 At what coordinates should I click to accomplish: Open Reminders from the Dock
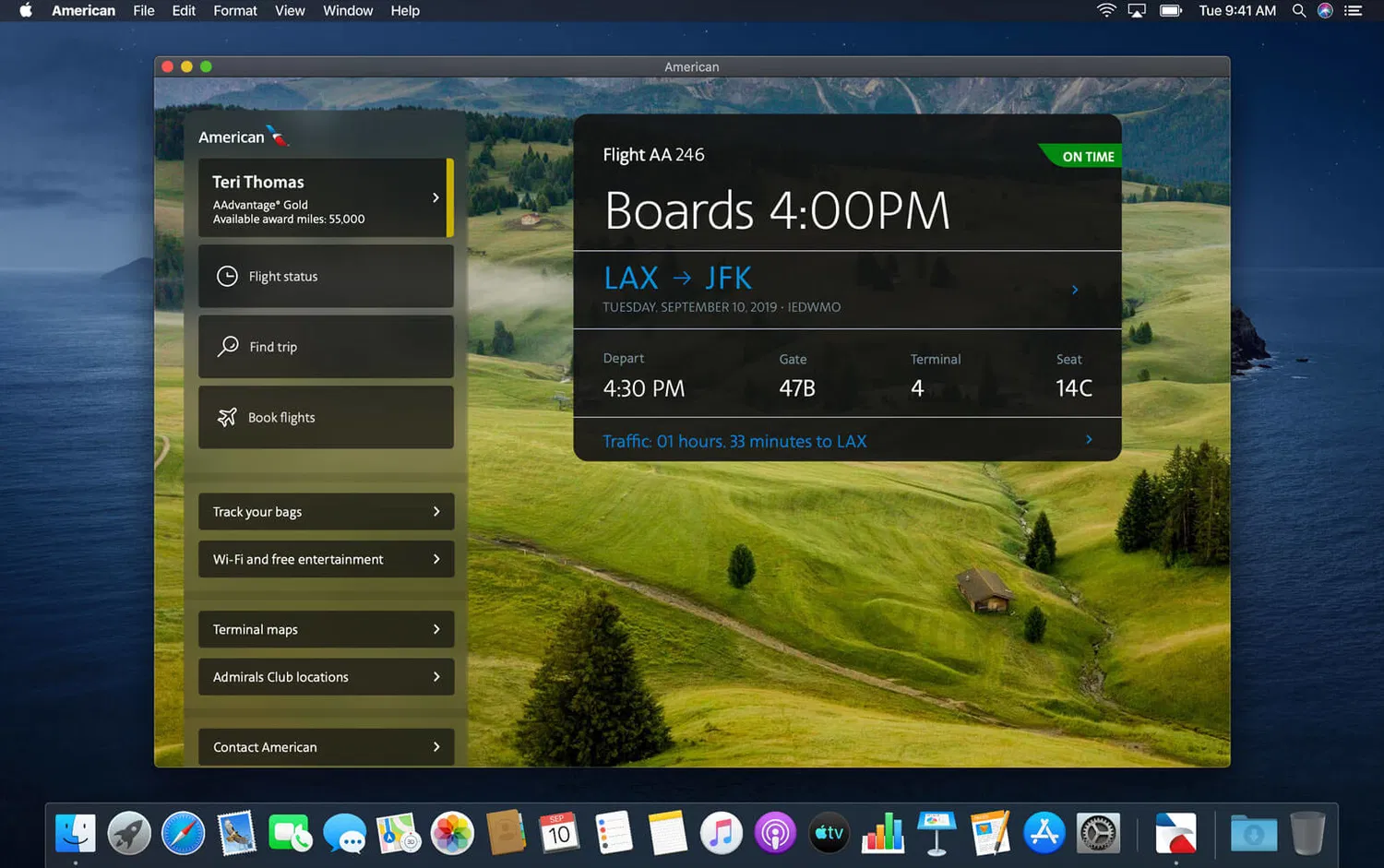[614, 834]
